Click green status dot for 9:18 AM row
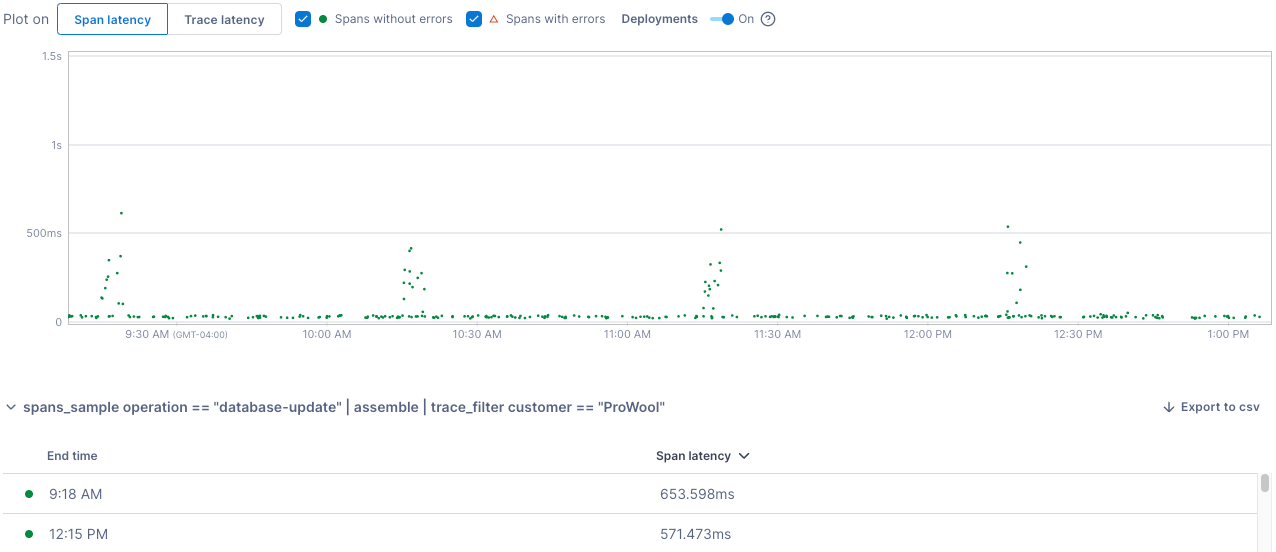The image size is (1276, 552). (29, 494)
